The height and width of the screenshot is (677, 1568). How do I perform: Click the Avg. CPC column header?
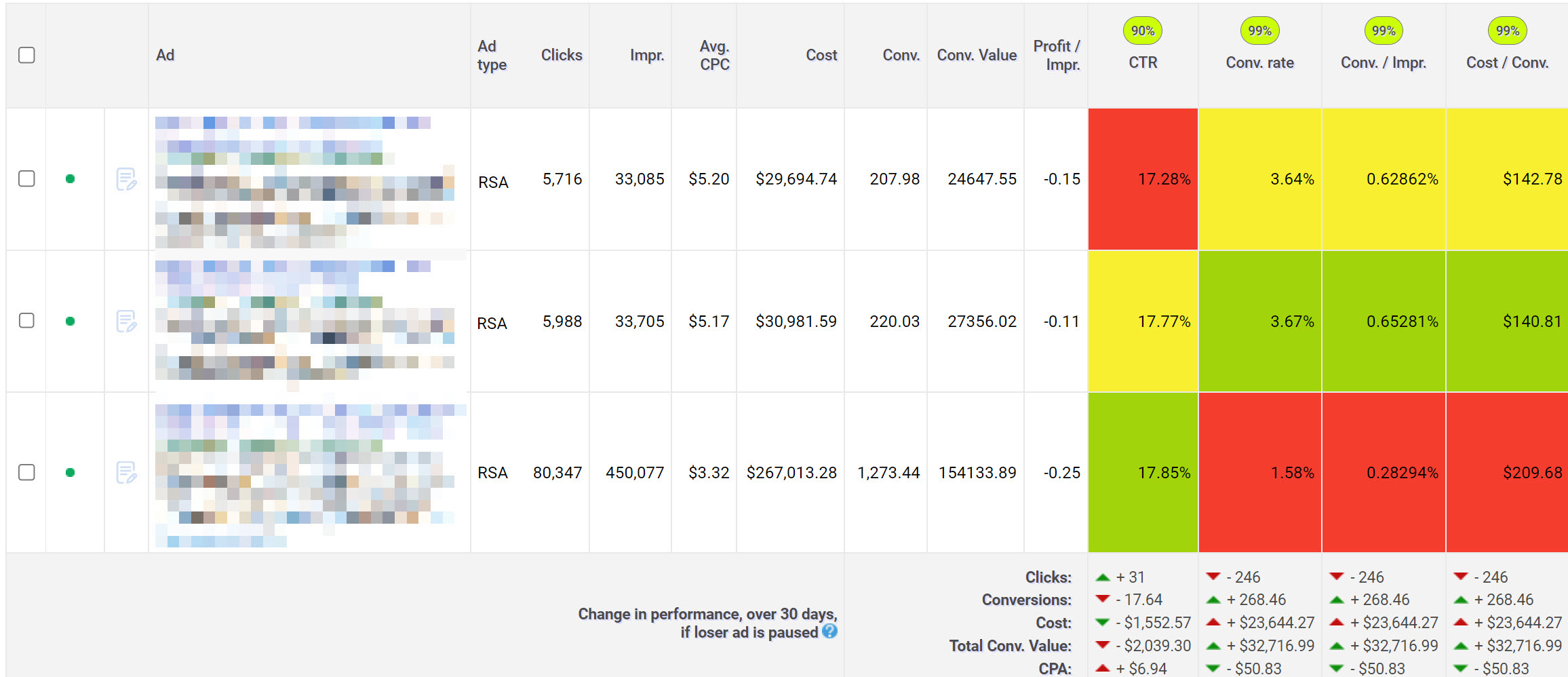point(714,55)
